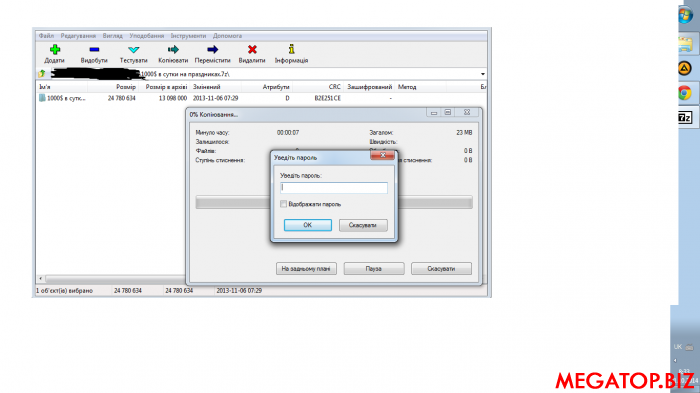This screenshot has height=393, width=700.
Task: Switch to Chrome via taskbar icon
Action: [685, 93]
